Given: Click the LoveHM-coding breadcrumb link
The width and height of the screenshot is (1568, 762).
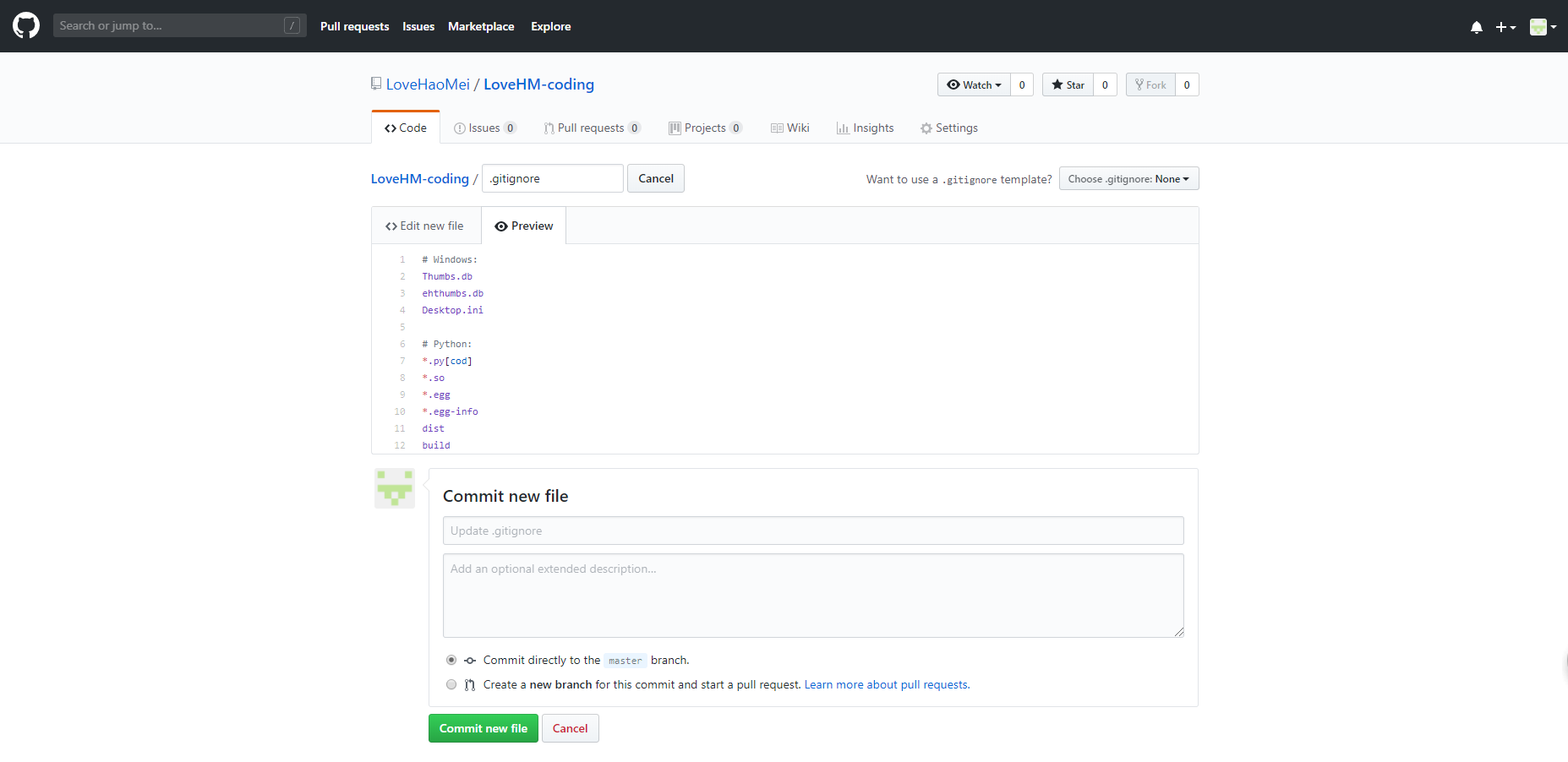Looking at the screenshot, I should (420, 178).
